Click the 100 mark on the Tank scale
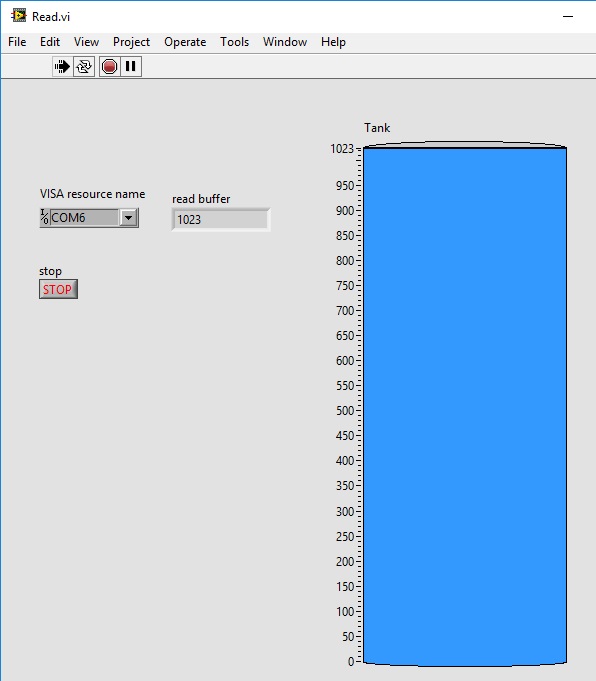Image resolution: width=596 pixels, height=681 pixels. [x=345, y=612]
